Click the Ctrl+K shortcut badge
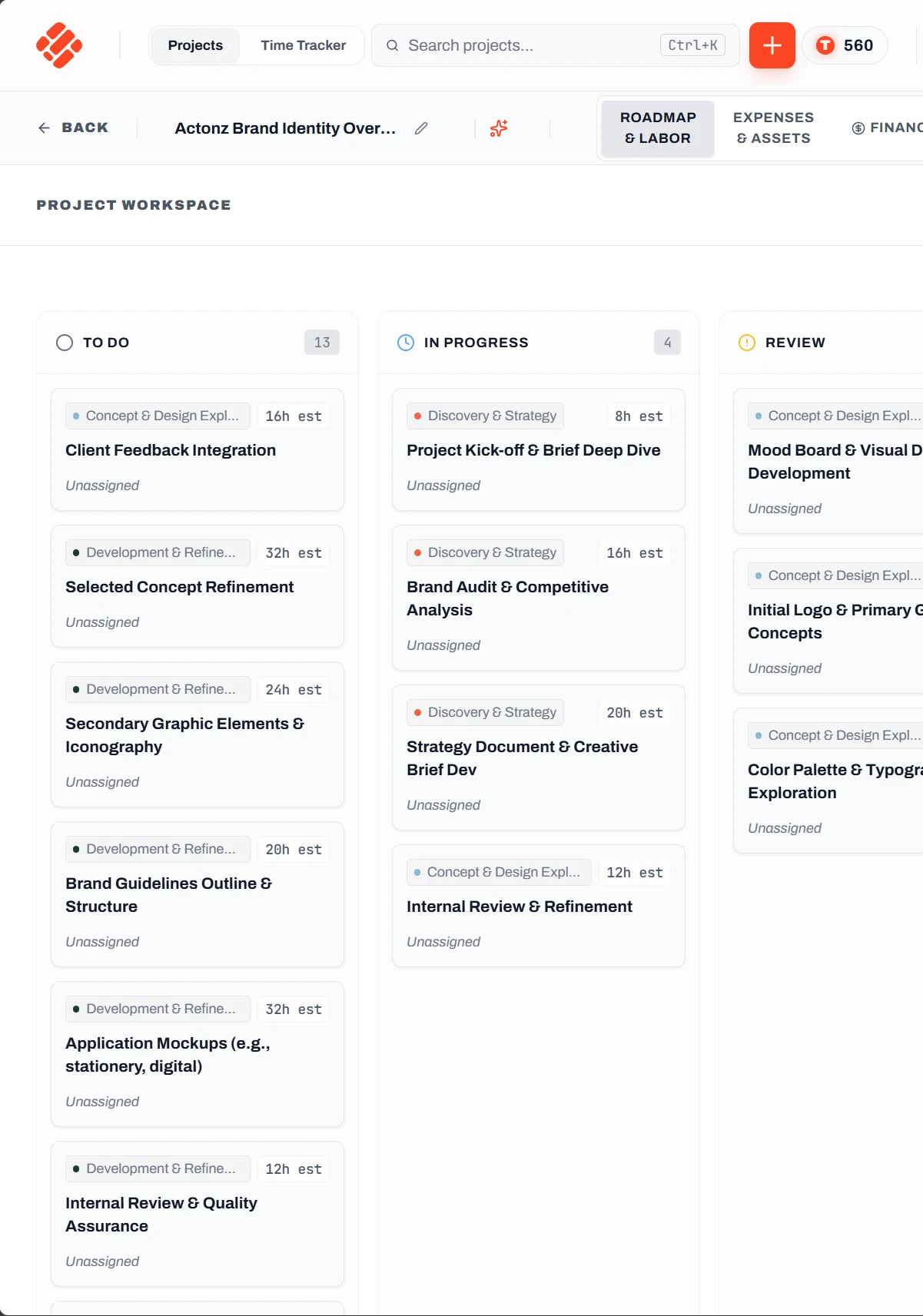923x1316 pixels. (x=692, y=45)
